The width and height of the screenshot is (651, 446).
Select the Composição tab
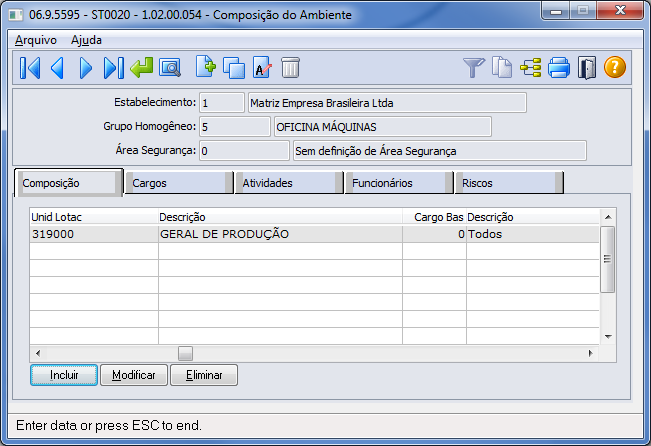69,183
